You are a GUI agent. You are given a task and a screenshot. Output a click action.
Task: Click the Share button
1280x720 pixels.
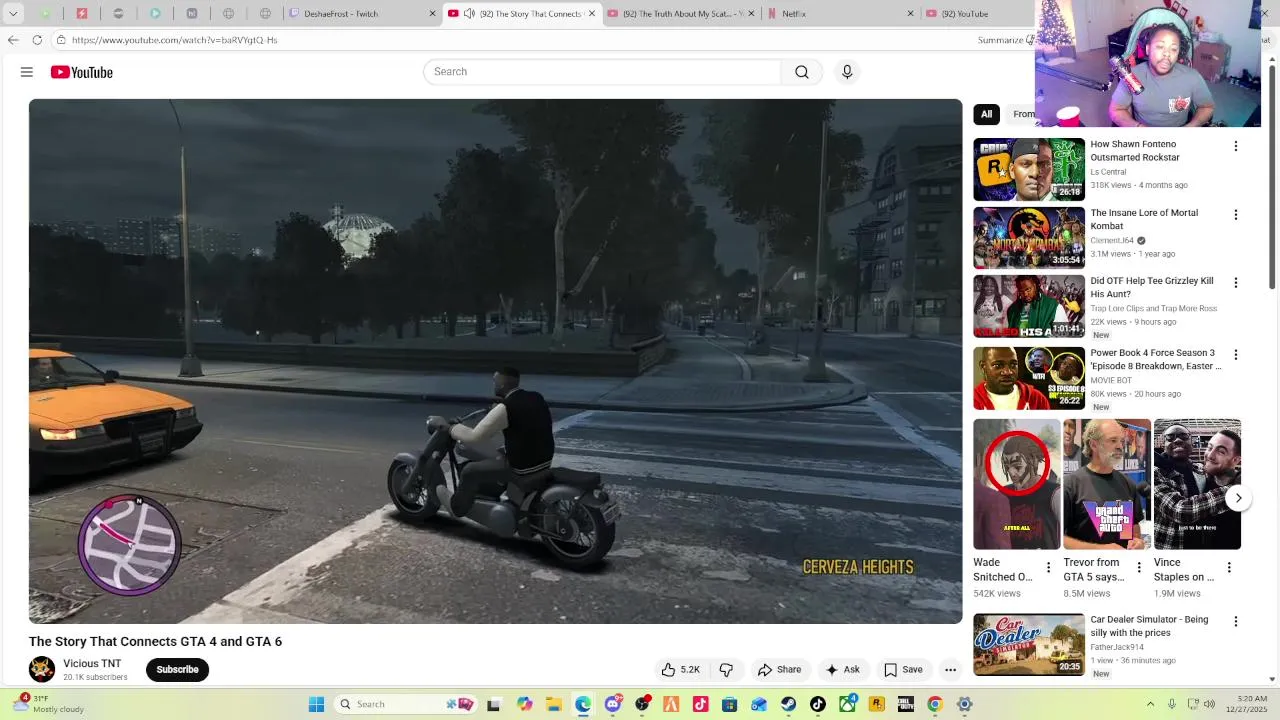779,670
